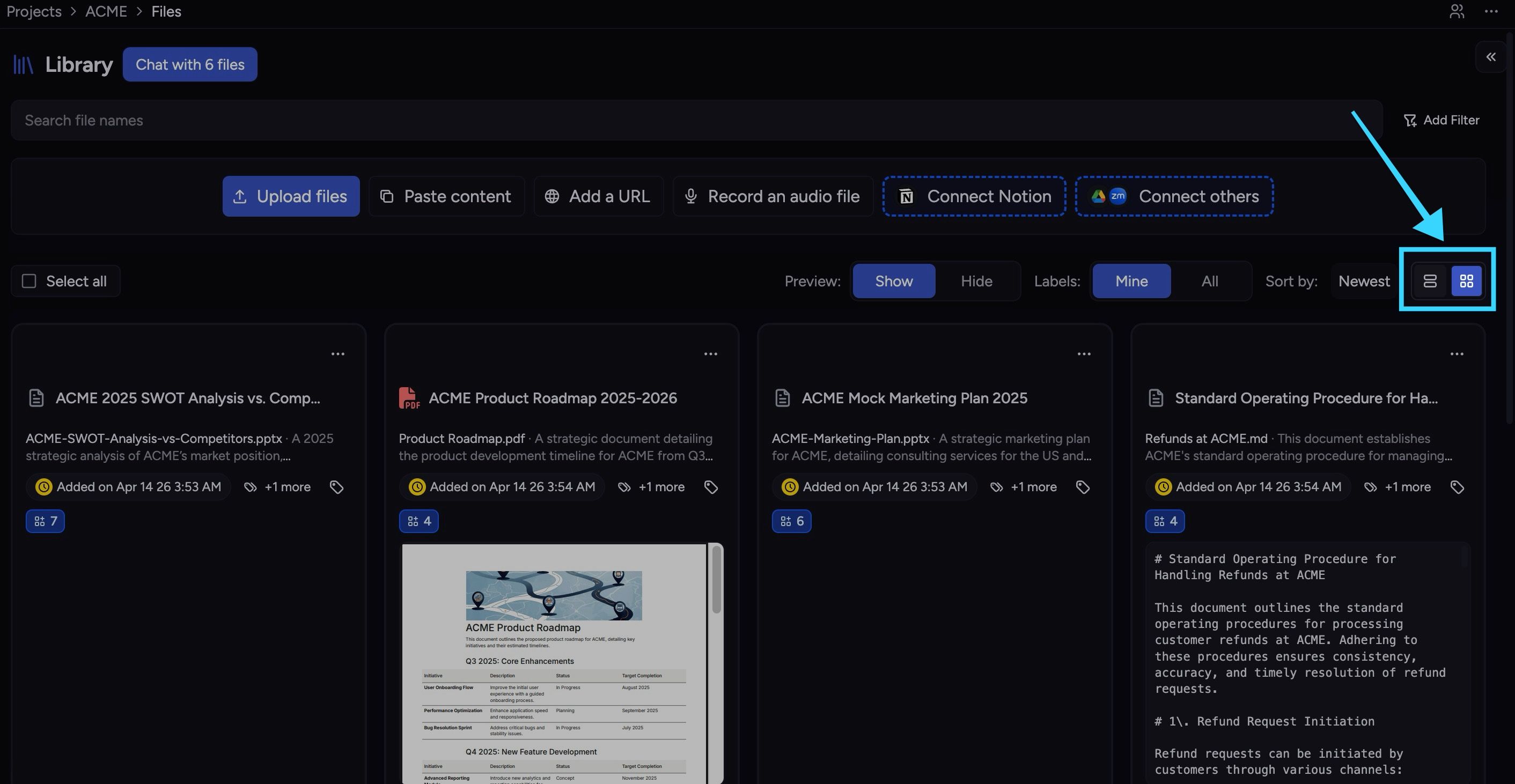Click the Search file names field

point(696,120)
